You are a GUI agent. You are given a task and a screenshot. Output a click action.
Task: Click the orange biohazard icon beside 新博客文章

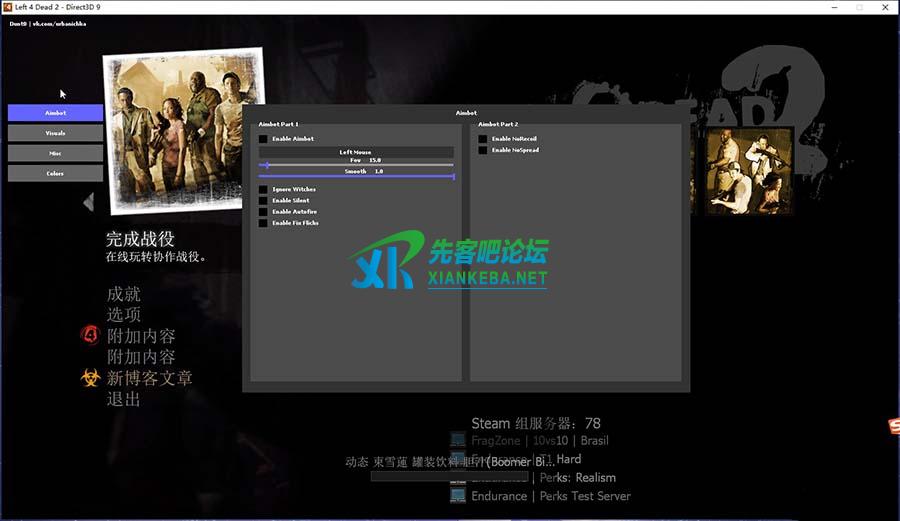click(x=90, y=378)
